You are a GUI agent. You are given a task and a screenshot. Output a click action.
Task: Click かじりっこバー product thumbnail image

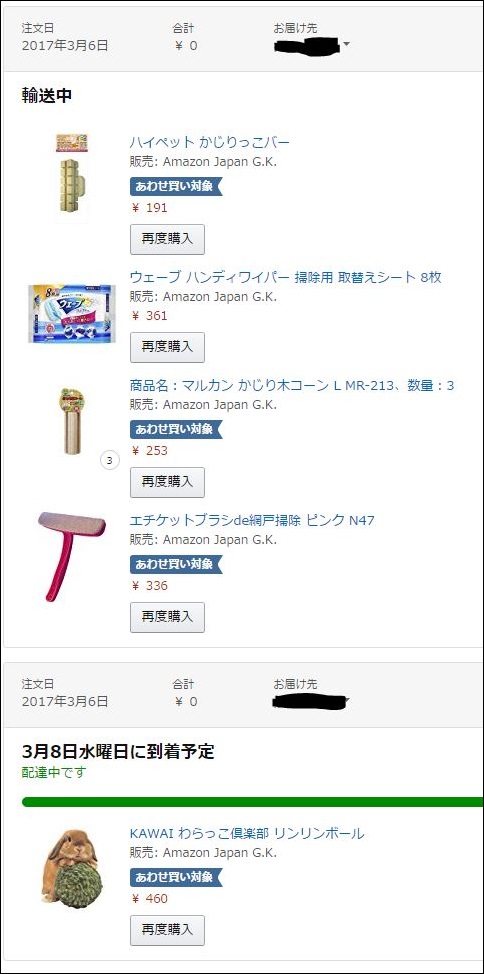pos(71,178)
